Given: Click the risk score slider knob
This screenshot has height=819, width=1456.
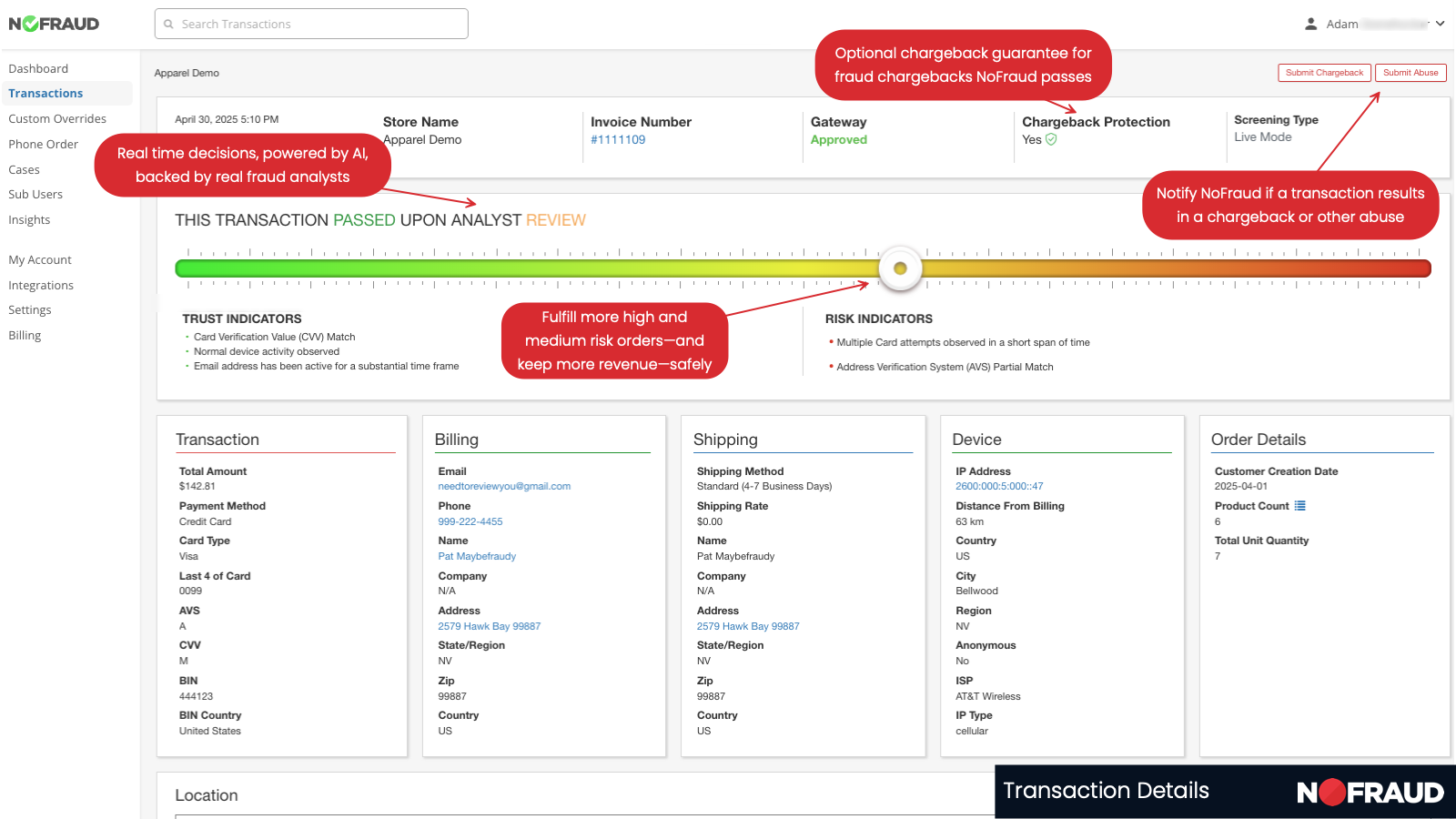Looking at the screenshot, I should [900, 268].
